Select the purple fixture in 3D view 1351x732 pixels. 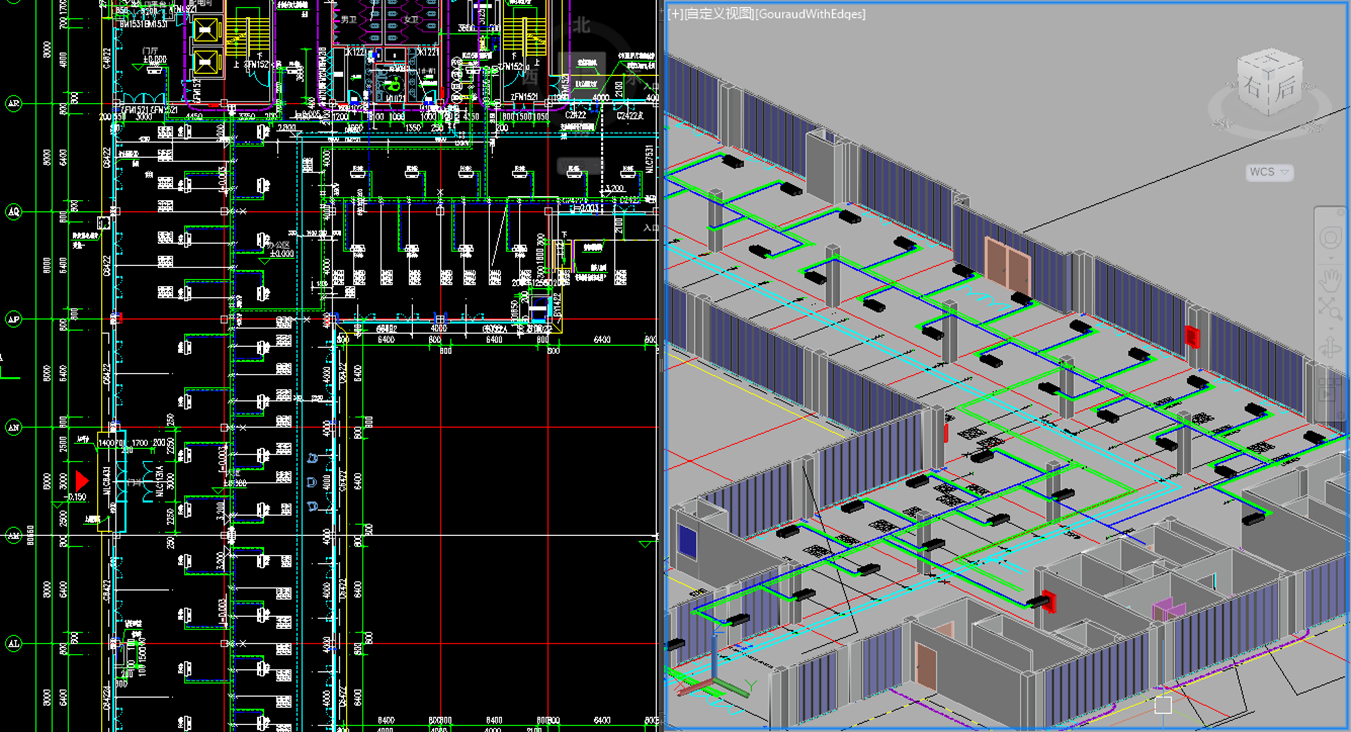click(1167, 609)
